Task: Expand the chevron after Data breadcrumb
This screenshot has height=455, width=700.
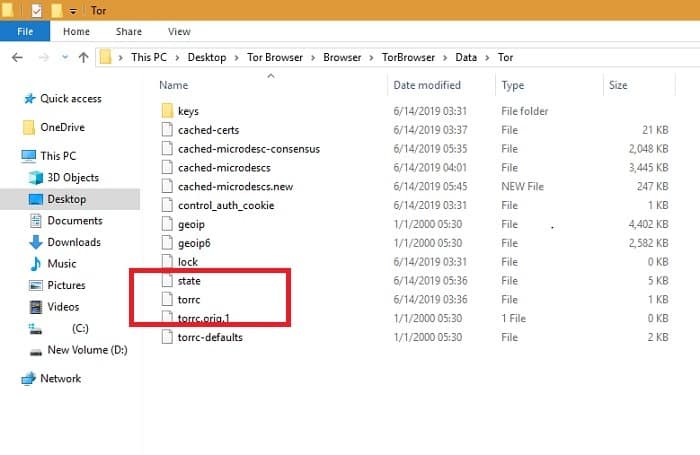Action: [x=488, y=58]
